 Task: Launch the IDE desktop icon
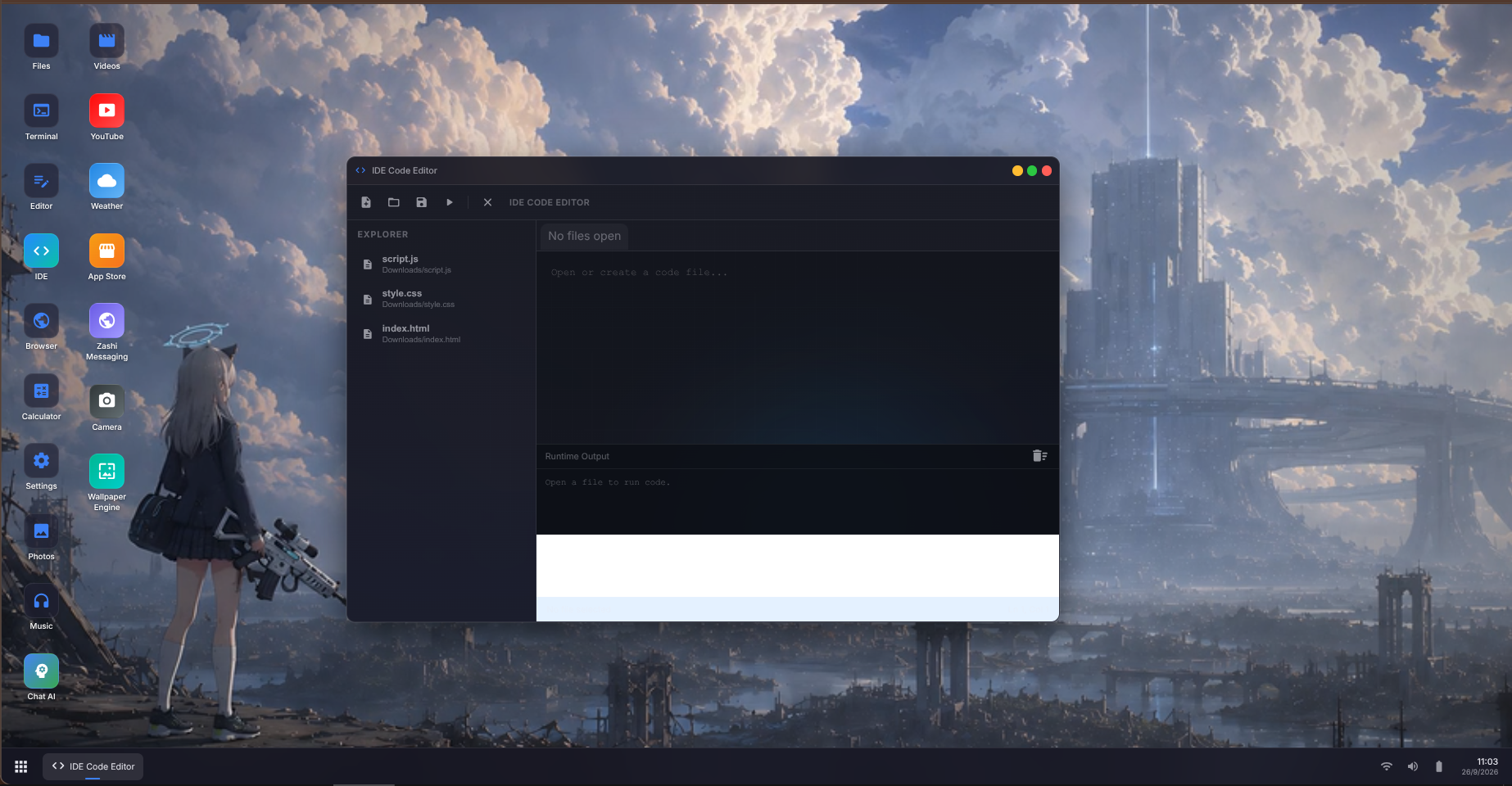coord(41,258)
